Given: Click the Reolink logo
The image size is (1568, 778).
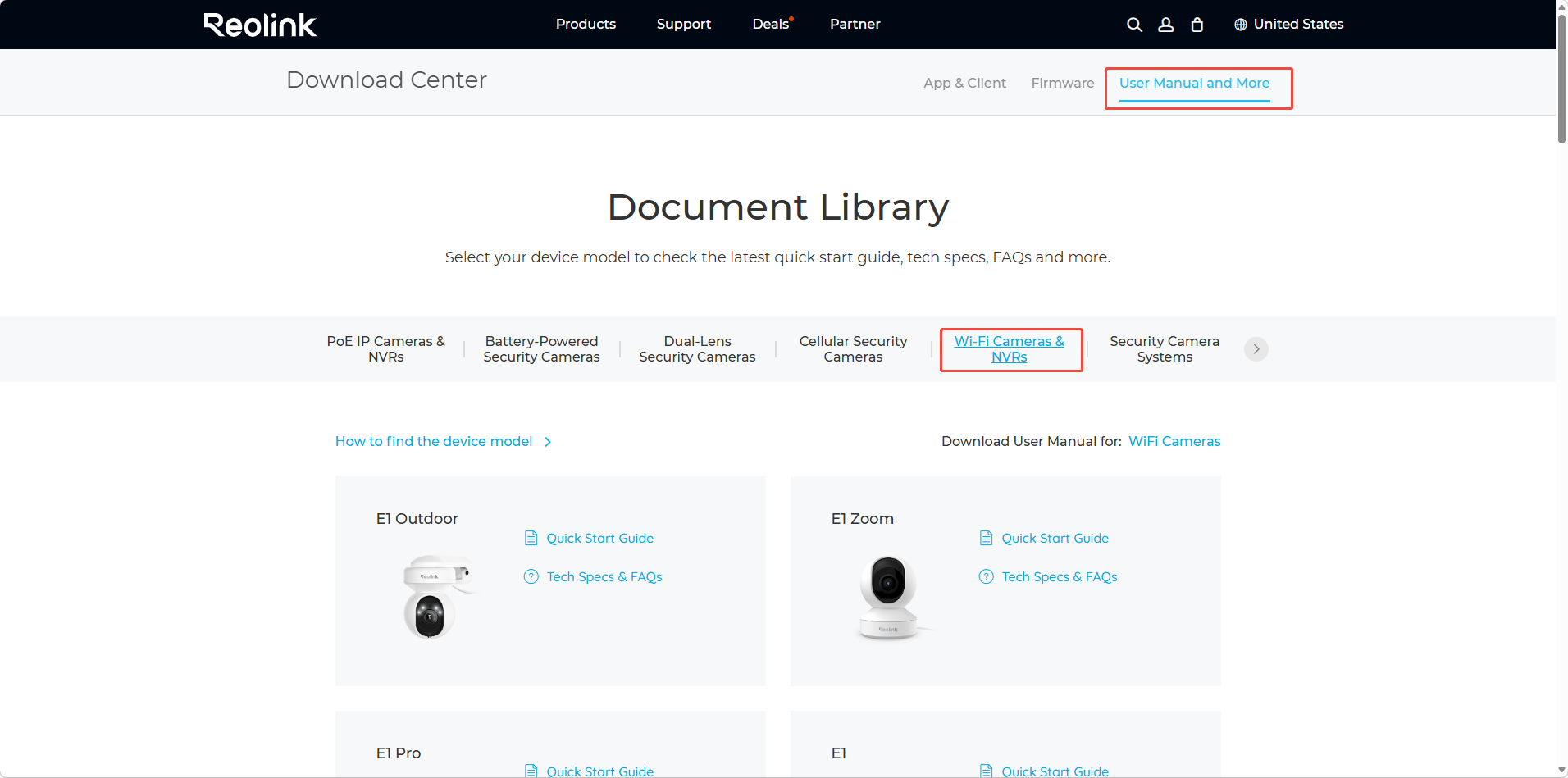Looking at the screenshot, I should pyautogui.click(x=260, y=25).
